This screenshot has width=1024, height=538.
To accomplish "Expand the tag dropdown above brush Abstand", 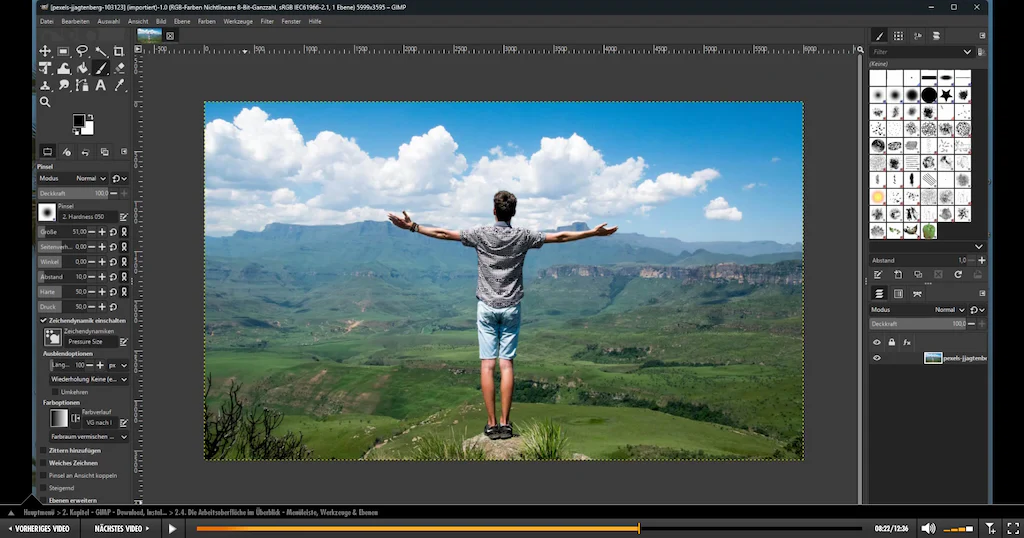I will [978, 247].
